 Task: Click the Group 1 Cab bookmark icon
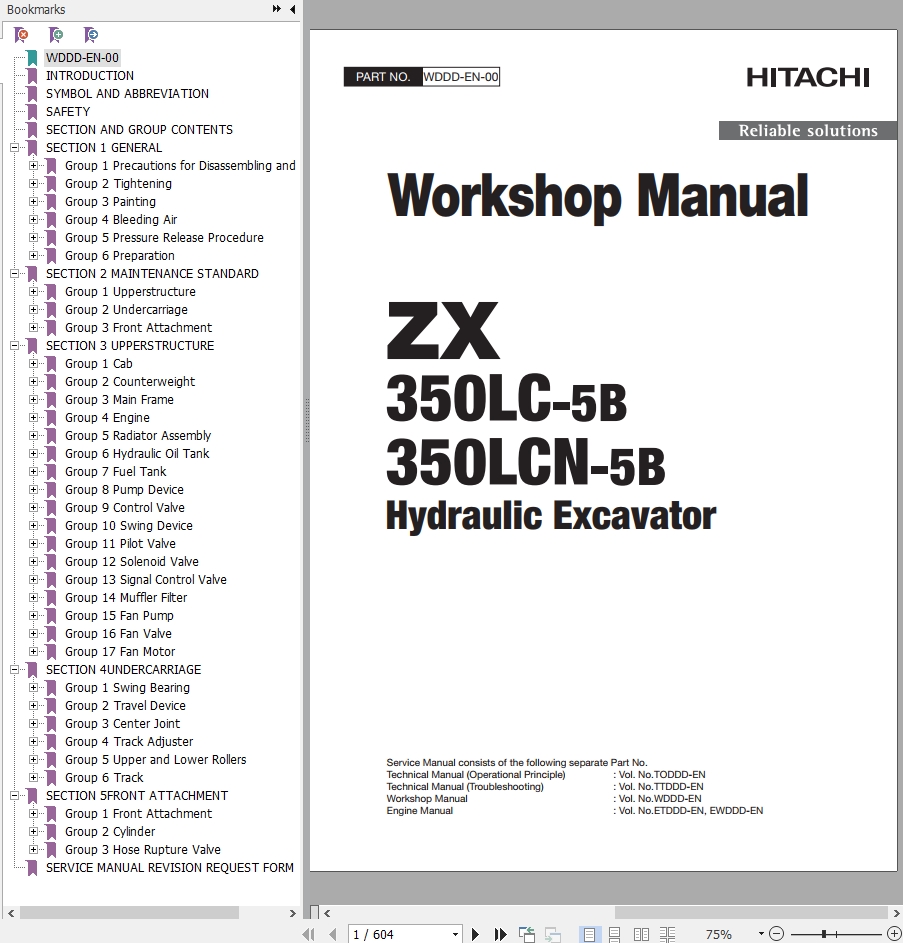(52, 364)
